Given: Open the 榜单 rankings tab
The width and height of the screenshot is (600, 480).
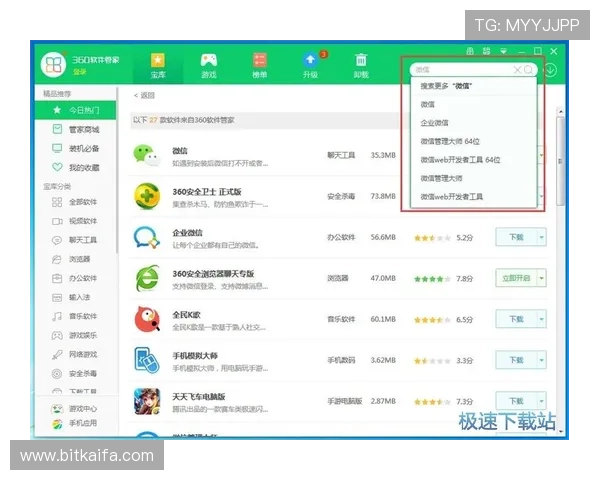Looking at the screenshot, I should pyautogui.click(x=259, y=66).
